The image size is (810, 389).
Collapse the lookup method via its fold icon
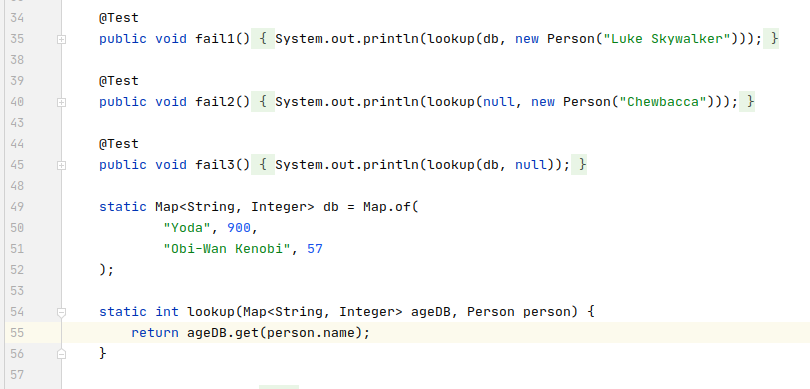(x=61, y=312)
